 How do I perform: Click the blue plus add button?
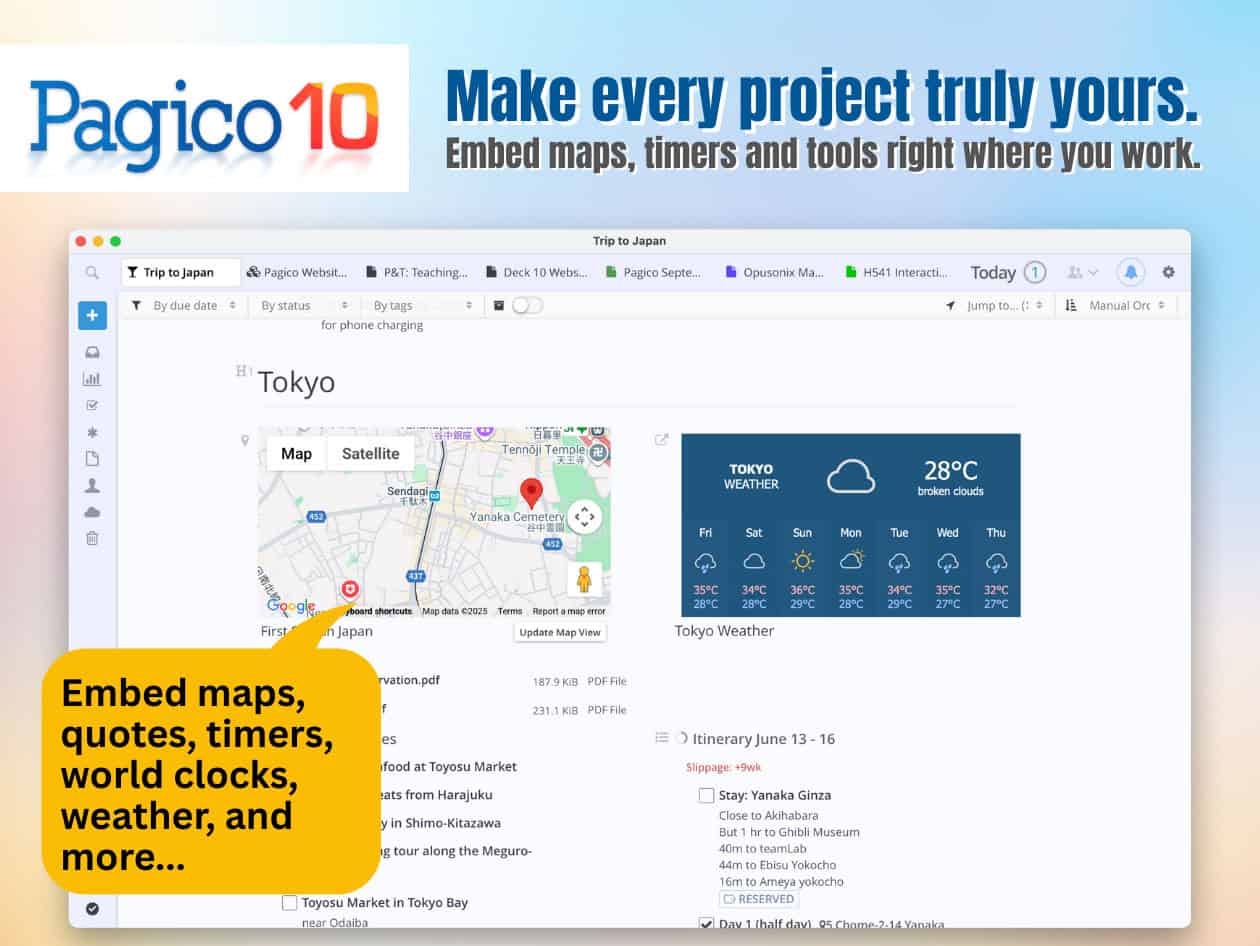(92, 316)
